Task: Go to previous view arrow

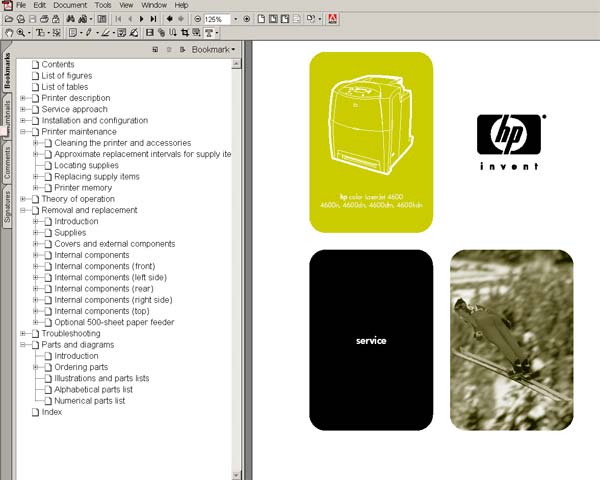Action: pos(170,19)
